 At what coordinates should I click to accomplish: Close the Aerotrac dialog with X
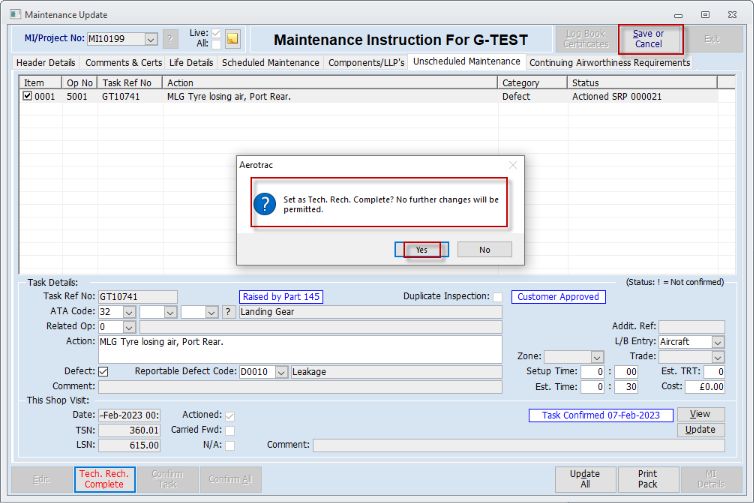513,165
